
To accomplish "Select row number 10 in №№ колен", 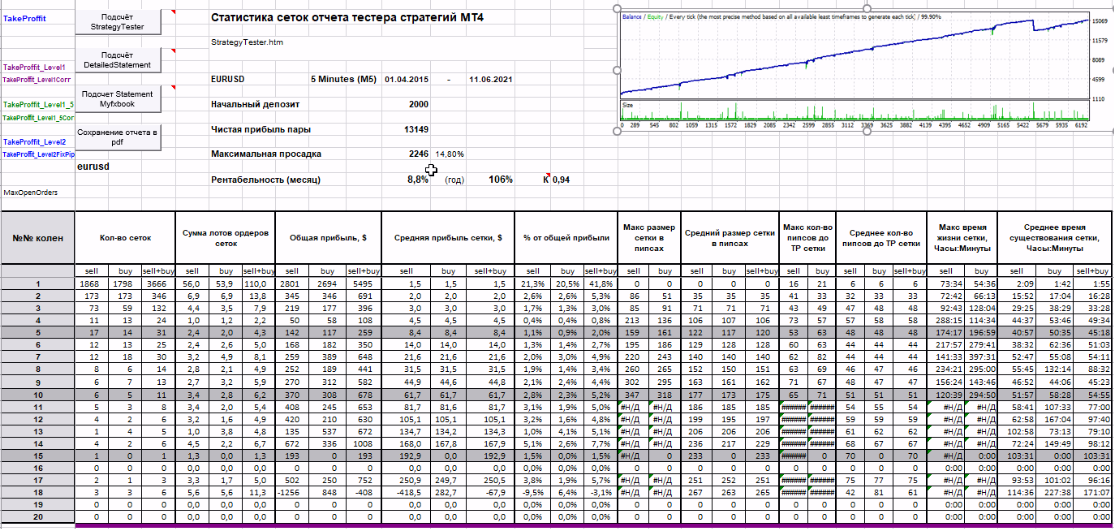I will click(38, 394).
